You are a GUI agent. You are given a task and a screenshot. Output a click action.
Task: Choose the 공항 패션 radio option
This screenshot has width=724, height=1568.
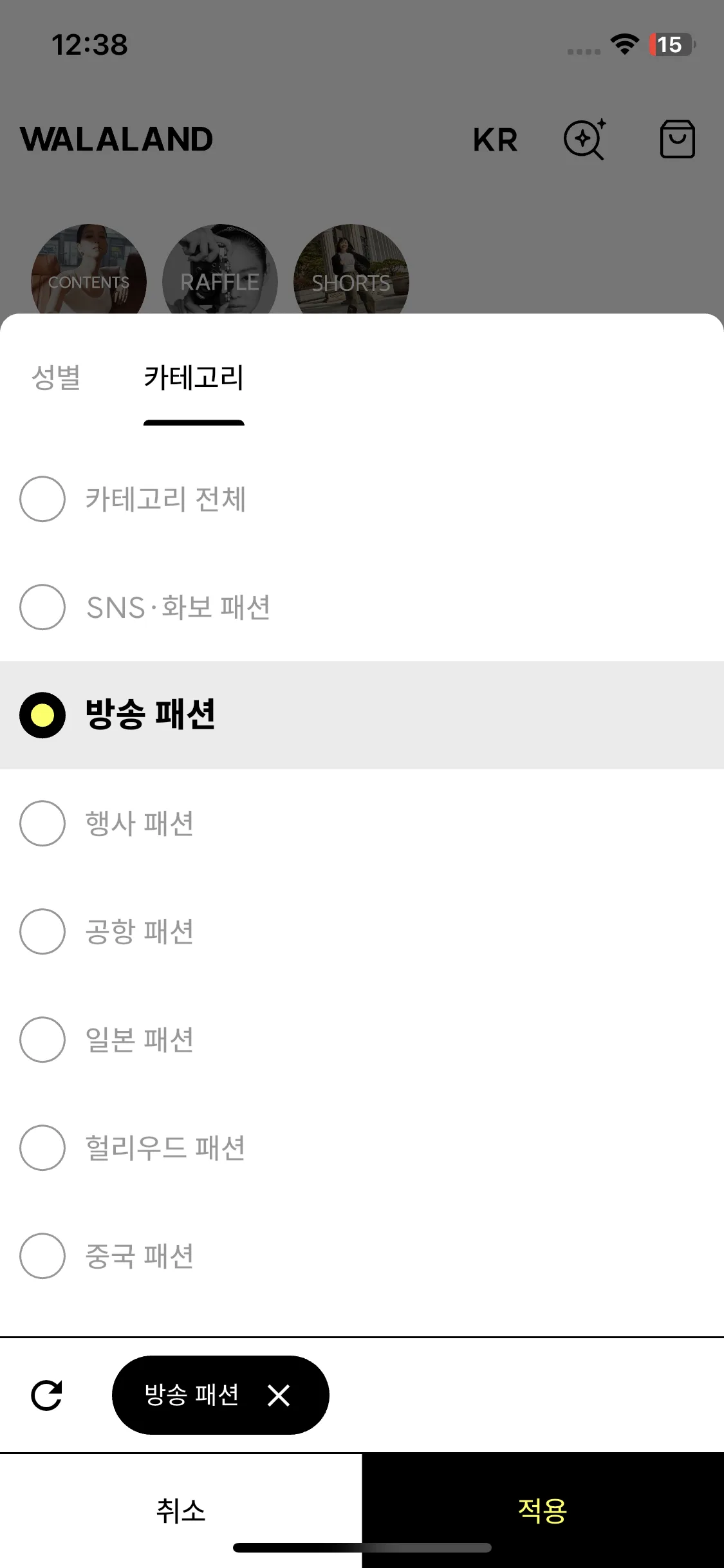click(362, 931)
